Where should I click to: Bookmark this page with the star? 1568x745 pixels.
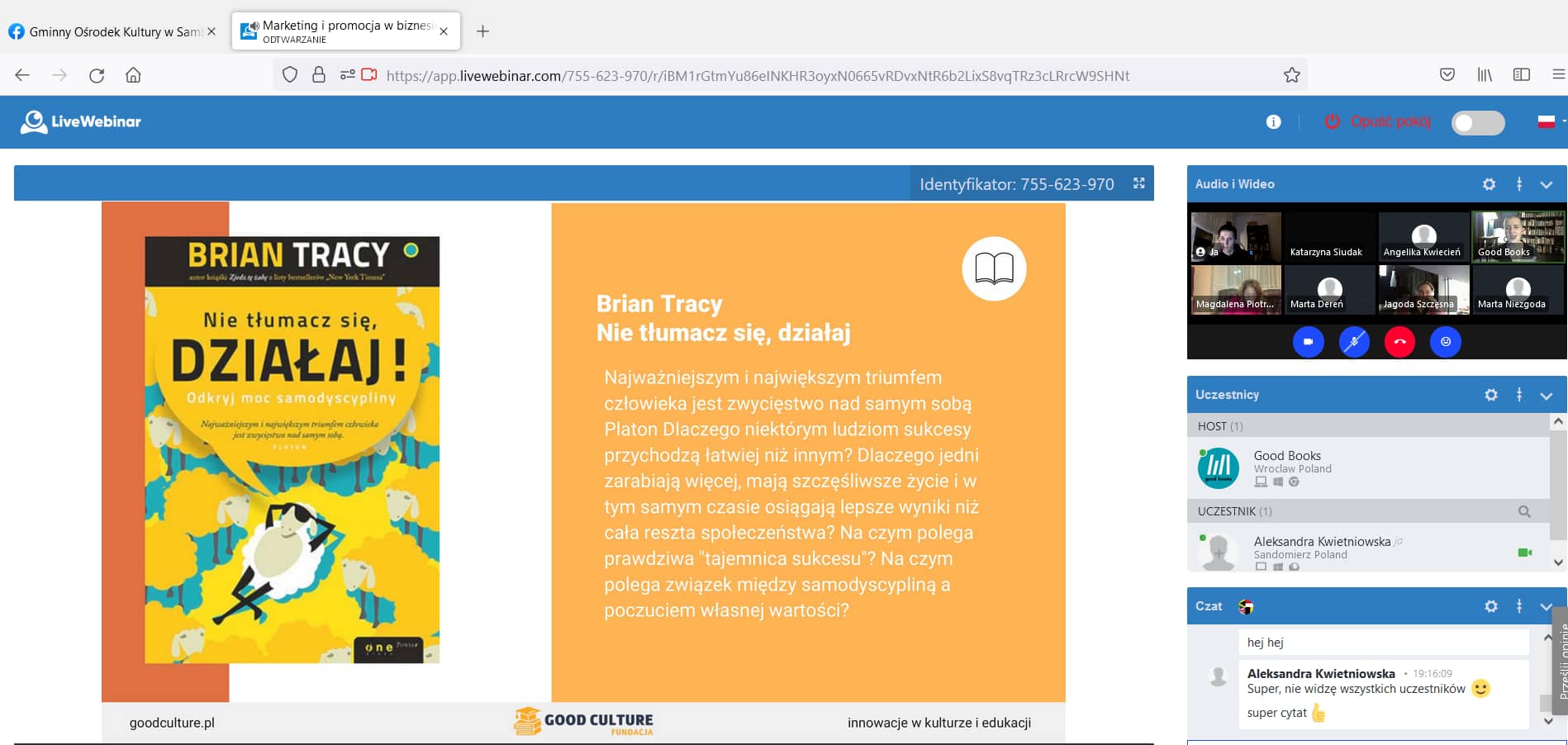(x=1292, y=75)
